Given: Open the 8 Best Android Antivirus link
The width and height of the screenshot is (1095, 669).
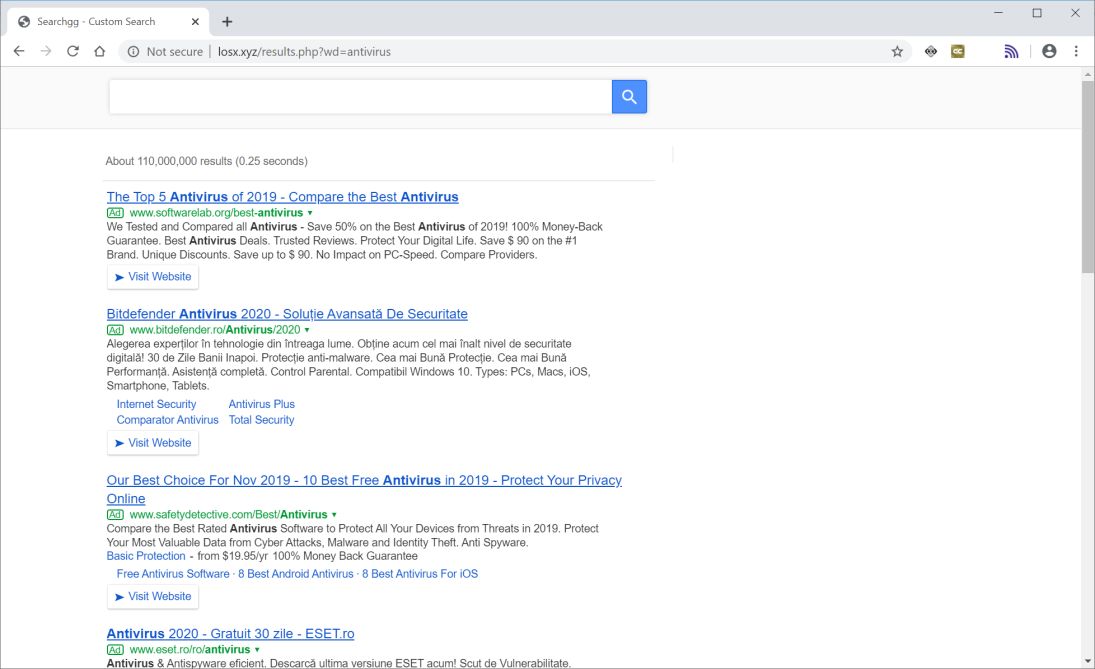Looking at the screenshot, I should tap(296, 574).
